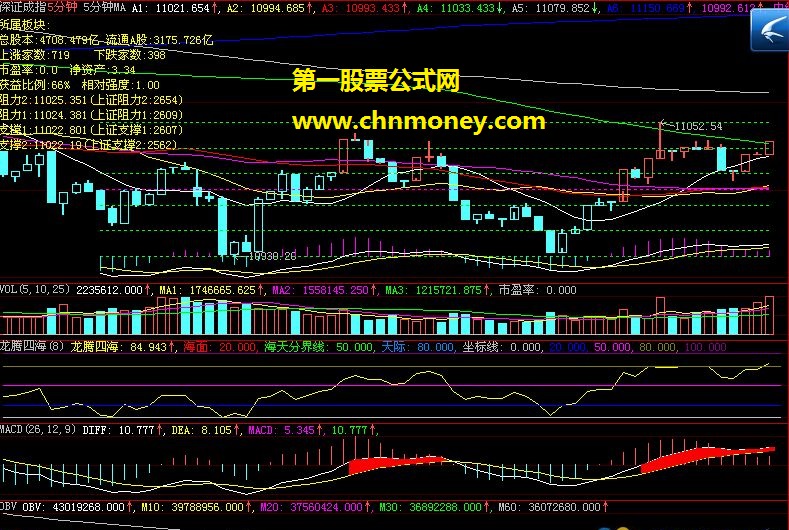Select the 获益比例:66% text
This screenshot has height=530, width=789.
[35, 85]
